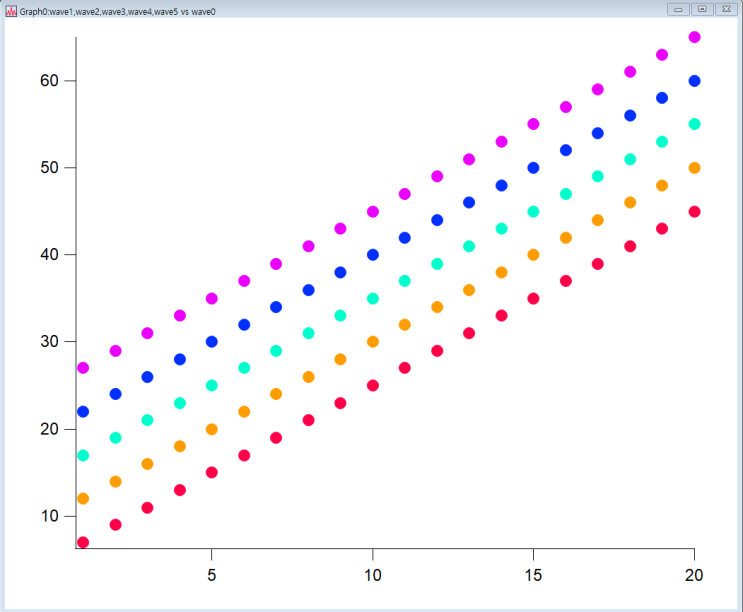
Task: Click the y-axis label 20
Action: click(x=49, y=429)
